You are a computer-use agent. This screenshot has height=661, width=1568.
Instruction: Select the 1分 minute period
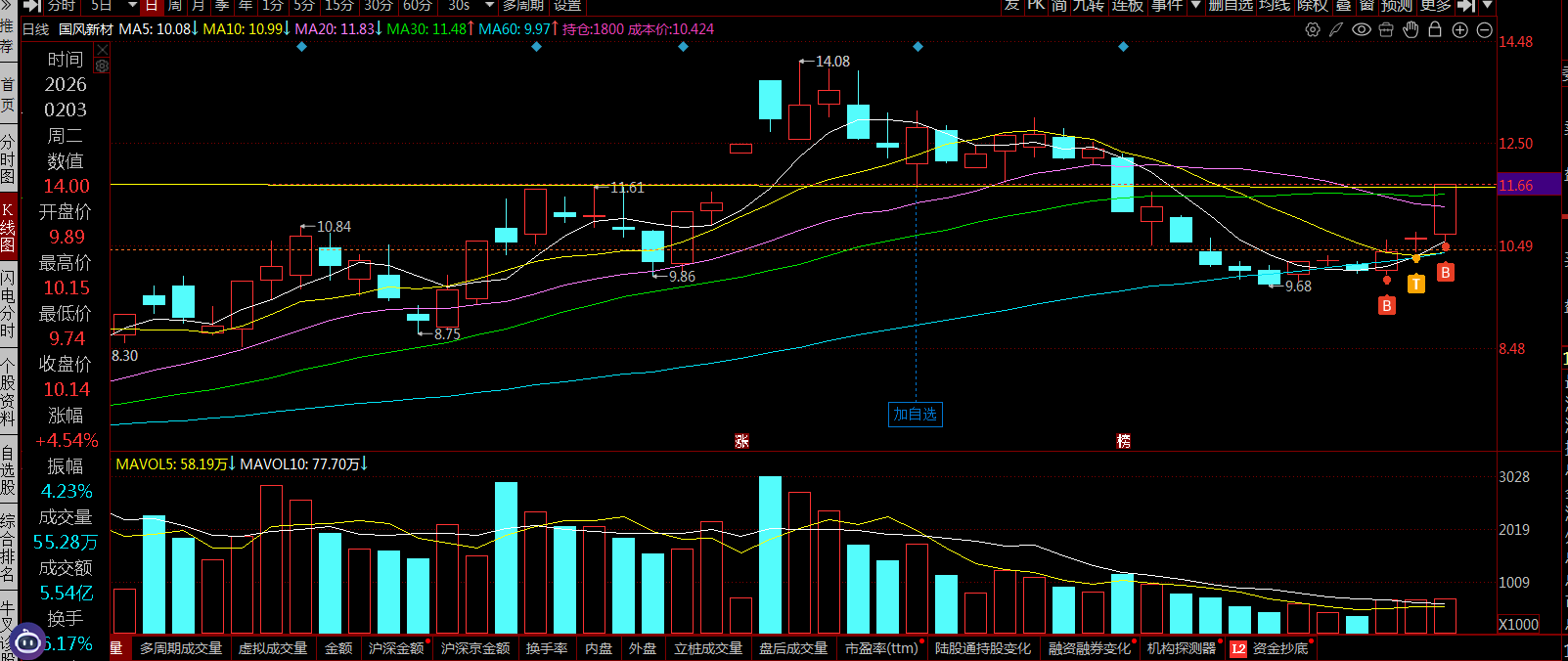(x=273, y=5)
